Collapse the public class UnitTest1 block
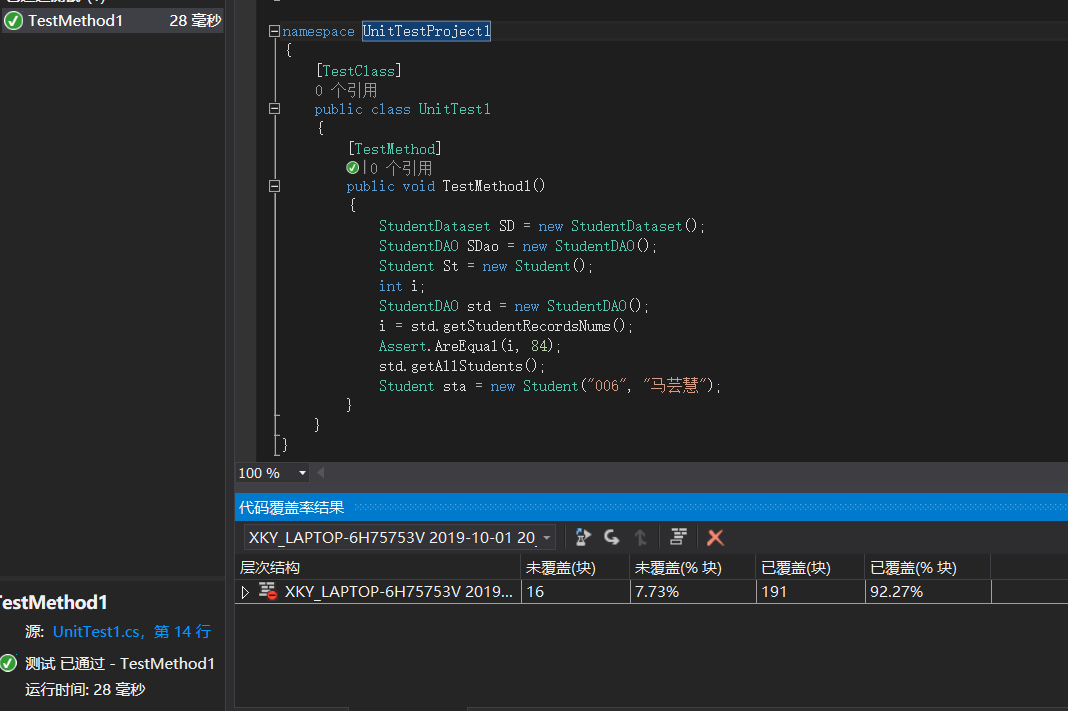 click(274, 109)
